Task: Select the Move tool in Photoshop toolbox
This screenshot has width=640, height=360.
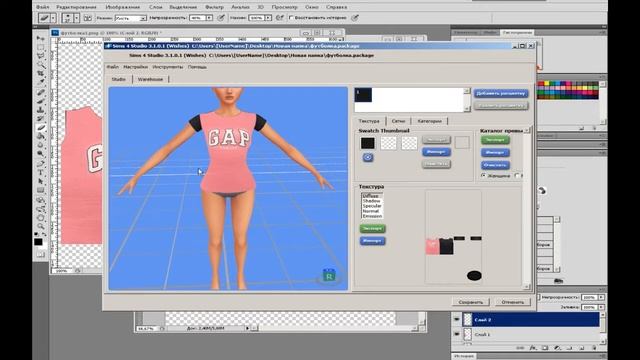Action: [x=41, y=38]
